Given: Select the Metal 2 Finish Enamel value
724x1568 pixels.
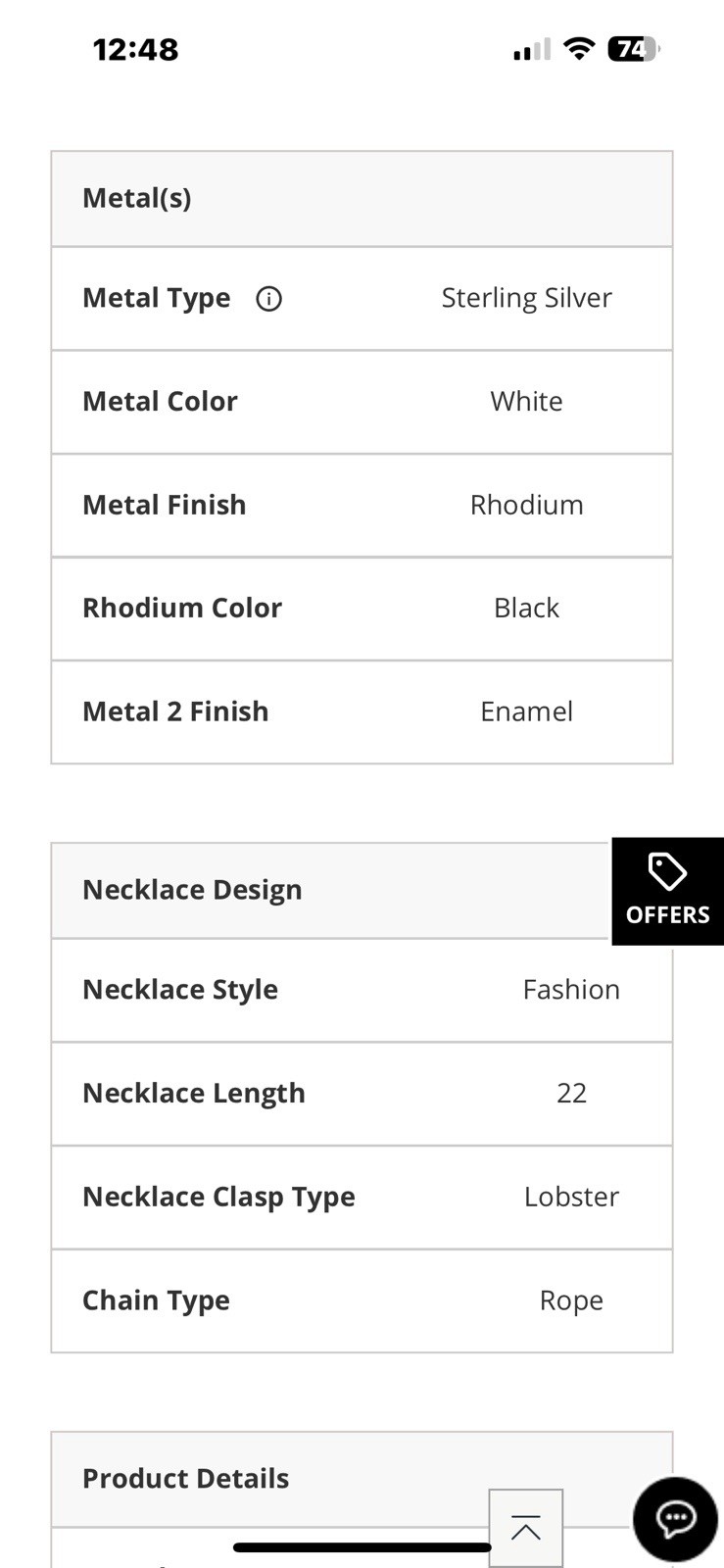Looking at the screenshot, I should click(x=526, y=711).
